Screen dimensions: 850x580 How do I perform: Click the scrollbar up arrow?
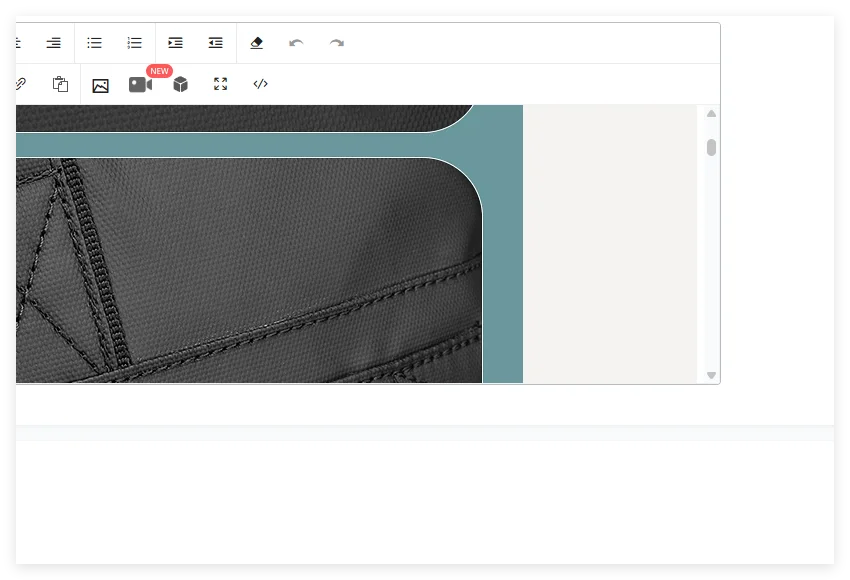pyautogui.click(x=711, y=113)
